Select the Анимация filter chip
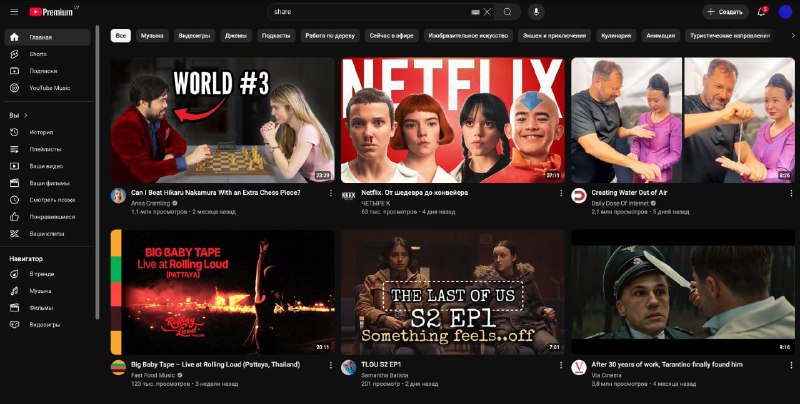 click(x=660, y=36)
